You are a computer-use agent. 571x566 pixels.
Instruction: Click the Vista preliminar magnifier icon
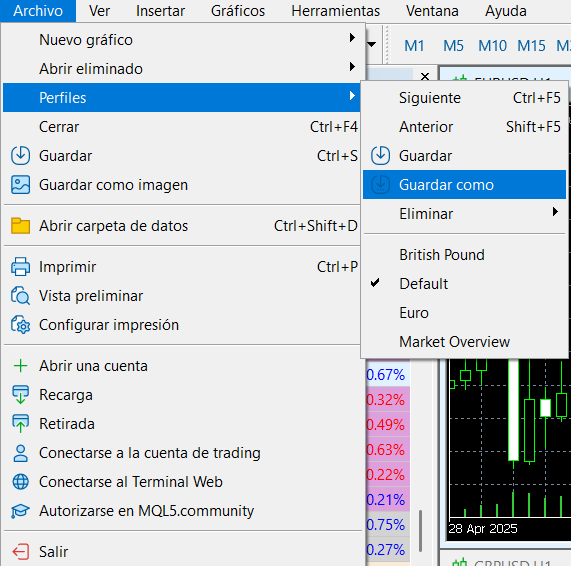click(20, 296)
